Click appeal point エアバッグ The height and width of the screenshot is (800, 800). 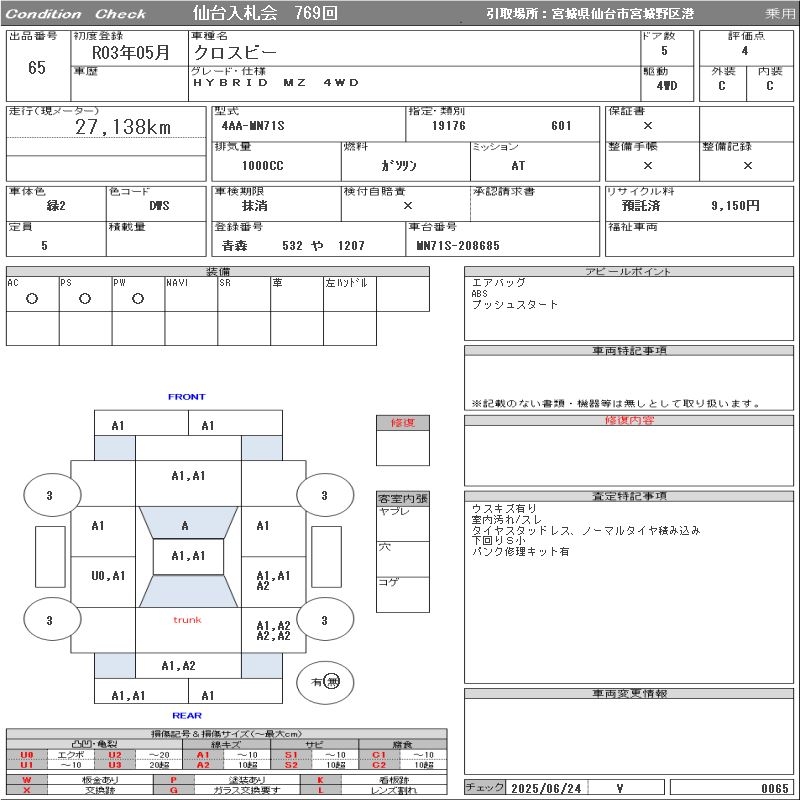point(498,283)
